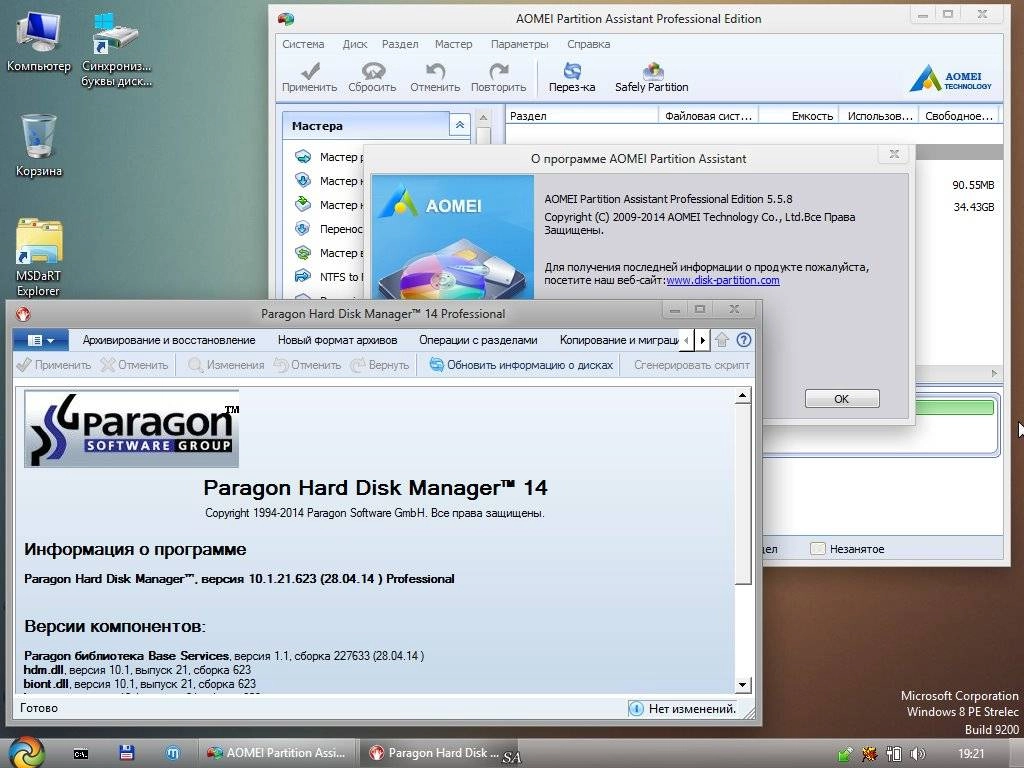Click AOMEI Повторить redo button

tap(498, 77)
